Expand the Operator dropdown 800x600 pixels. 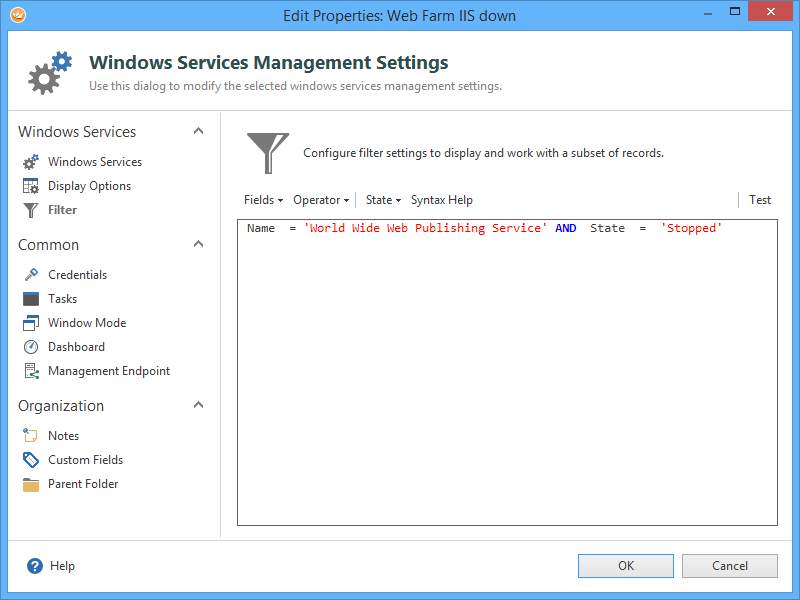(320, 200)
